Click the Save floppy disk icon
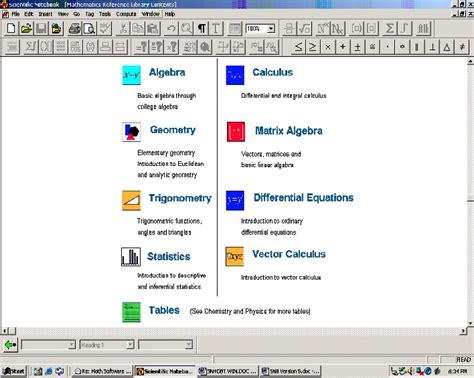Screen dimensions: 474x378 (41, 29)
